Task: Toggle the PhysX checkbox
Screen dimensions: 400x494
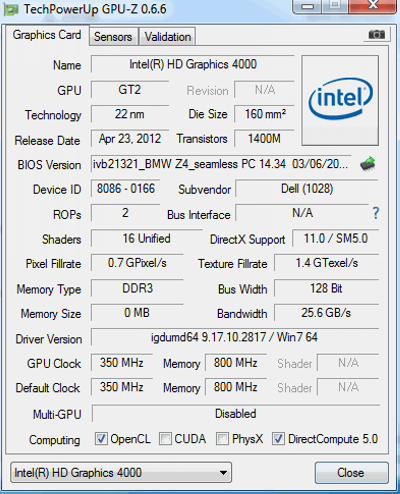Action: point(222,439)
